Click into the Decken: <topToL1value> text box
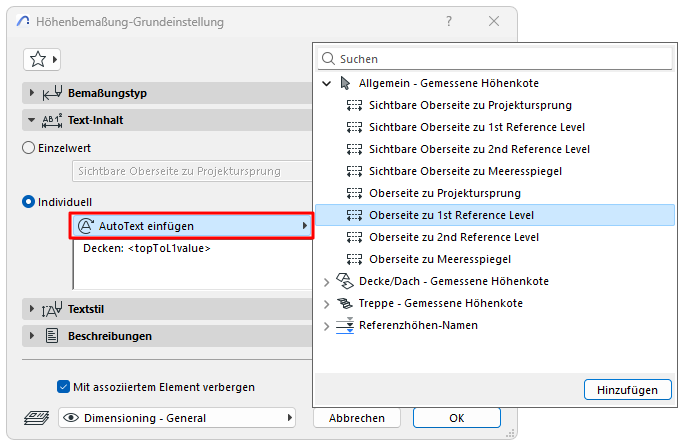This screenshot has height=446, width=682. point(193,264)
